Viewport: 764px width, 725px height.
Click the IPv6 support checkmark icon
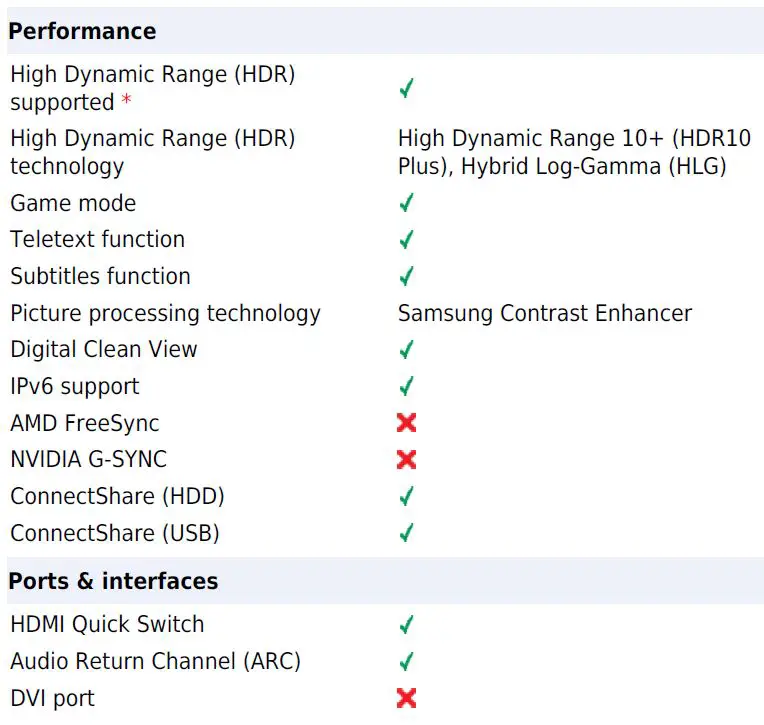(406, 386)
